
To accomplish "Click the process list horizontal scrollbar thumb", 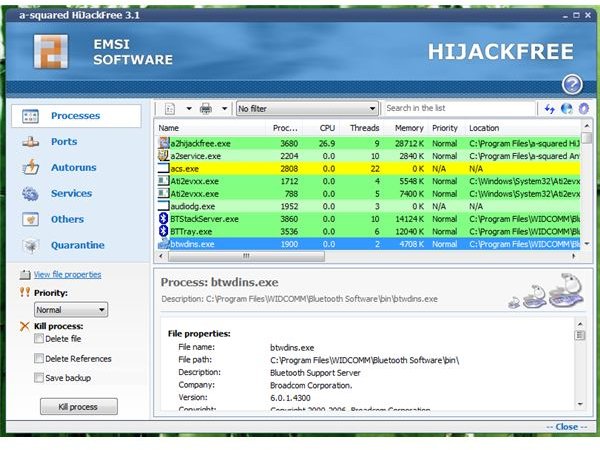I will pos(246,256).
